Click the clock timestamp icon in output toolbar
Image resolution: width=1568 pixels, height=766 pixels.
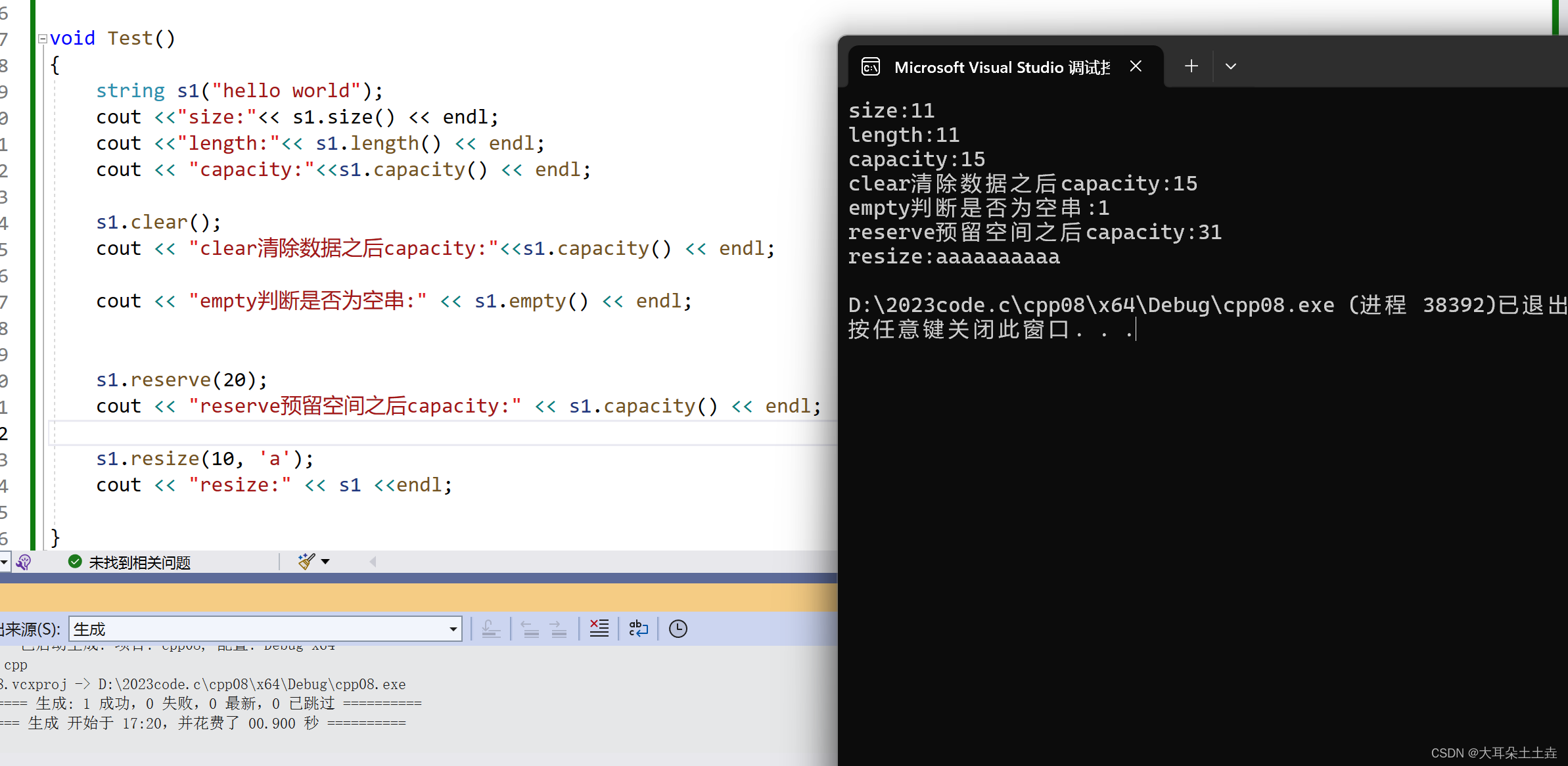[x=678, y=629]
